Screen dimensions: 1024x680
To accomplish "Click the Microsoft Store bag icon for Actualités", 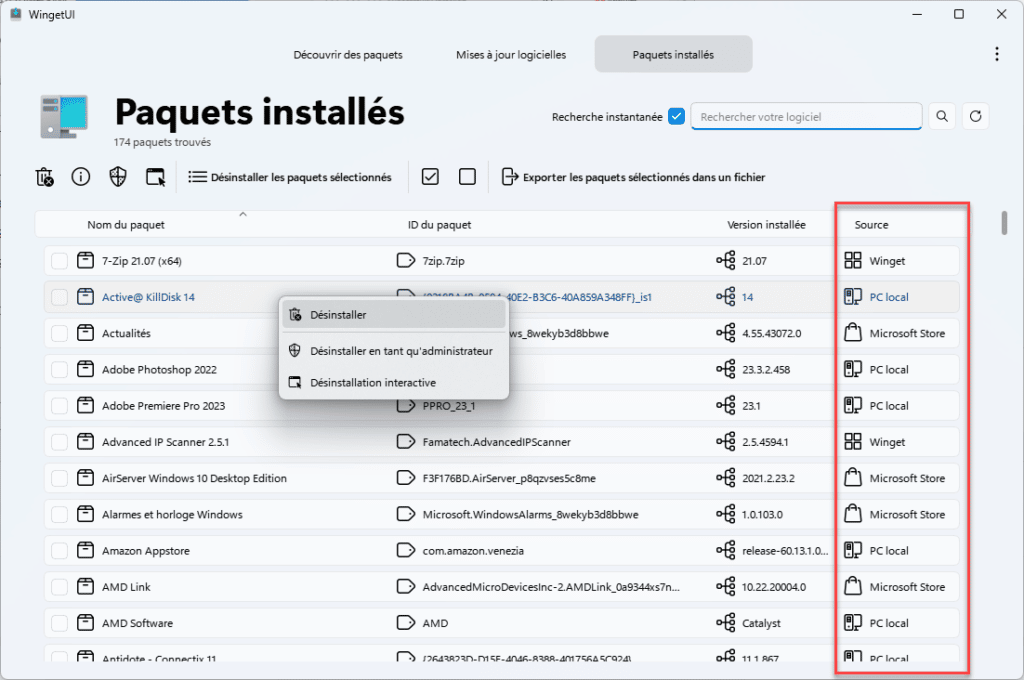I will tap(853, 333).
